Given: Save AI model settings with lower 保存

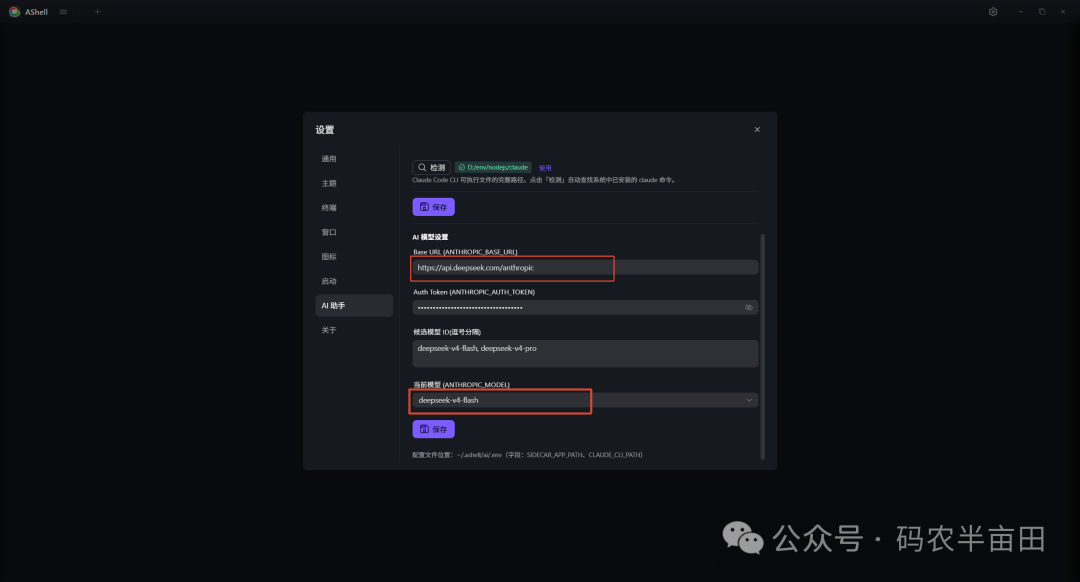Looking at the screenshot, I should coord(433,429).
